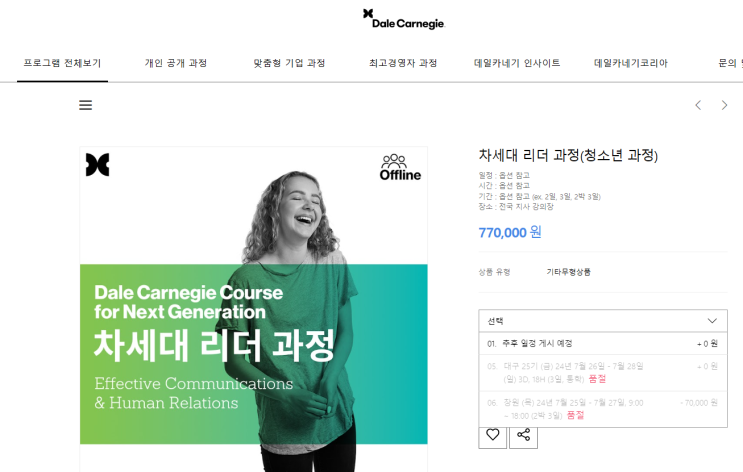Go to 데일카네기 인사이트 page
The image size is (743, 472).
pos(517,63)
